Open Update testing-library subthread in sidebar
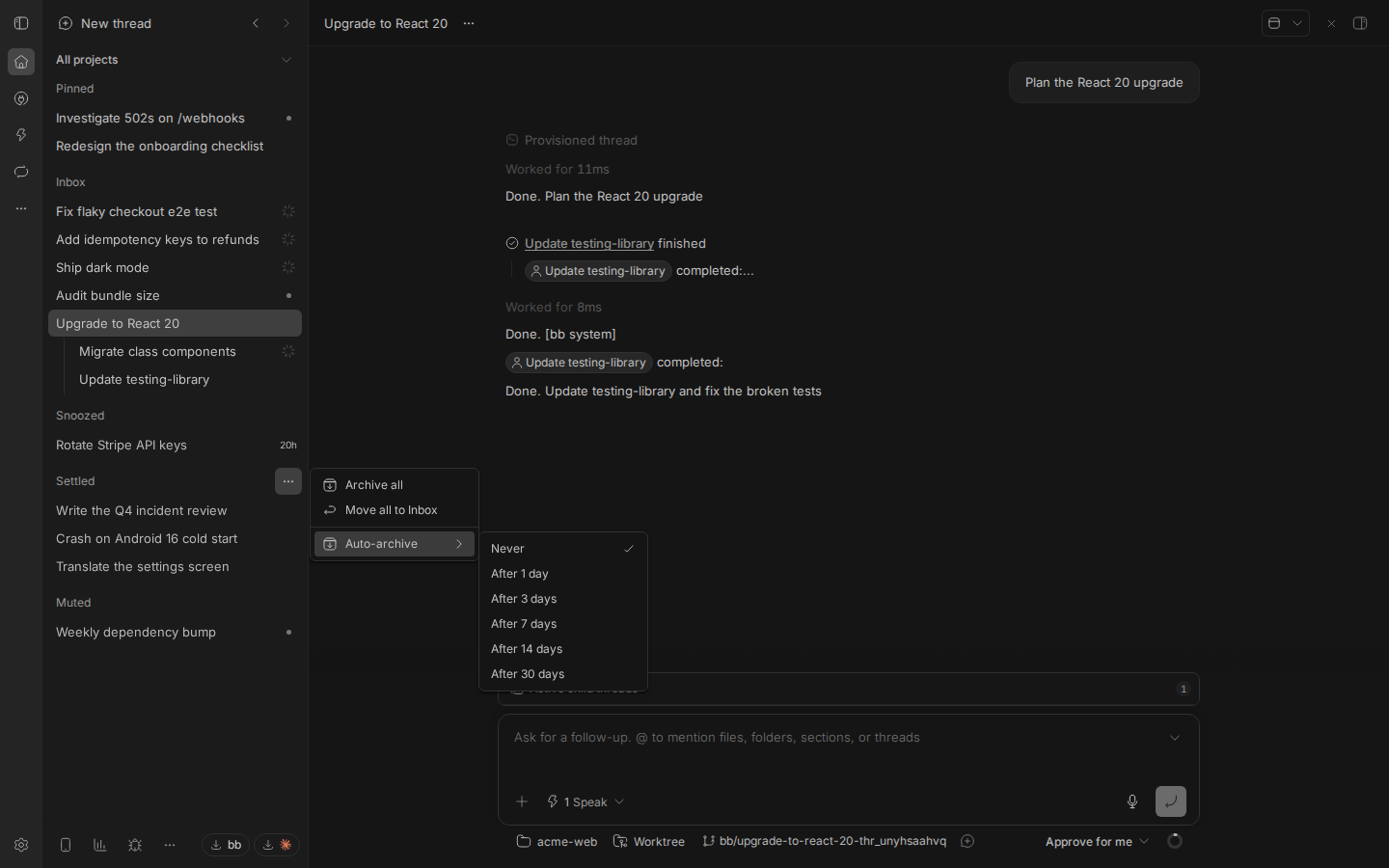1389x868 pixels. click(186, 379)
